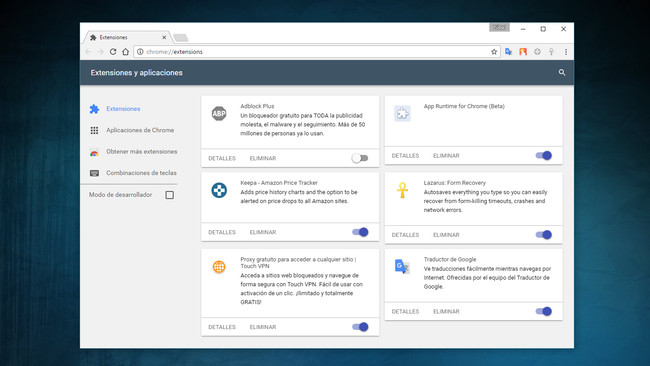
Task: Click ELIMINAR for Traductor de Google
Action: tap(446, 312)
